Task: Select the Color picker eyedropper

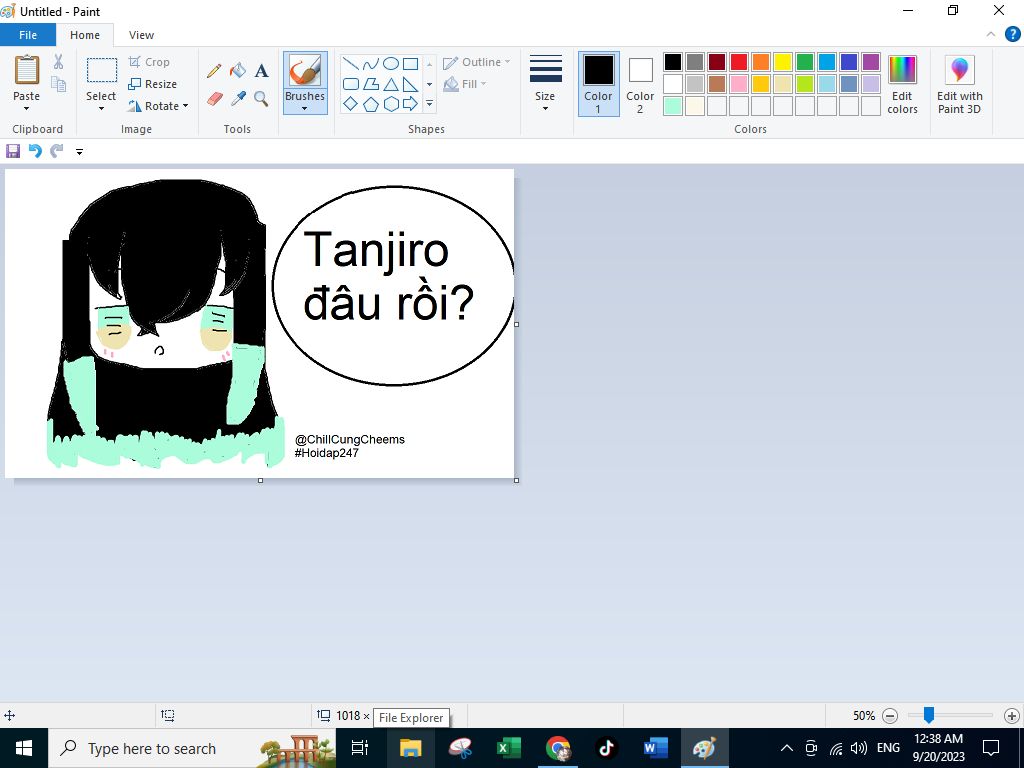Action: click(x=237, y=99)
